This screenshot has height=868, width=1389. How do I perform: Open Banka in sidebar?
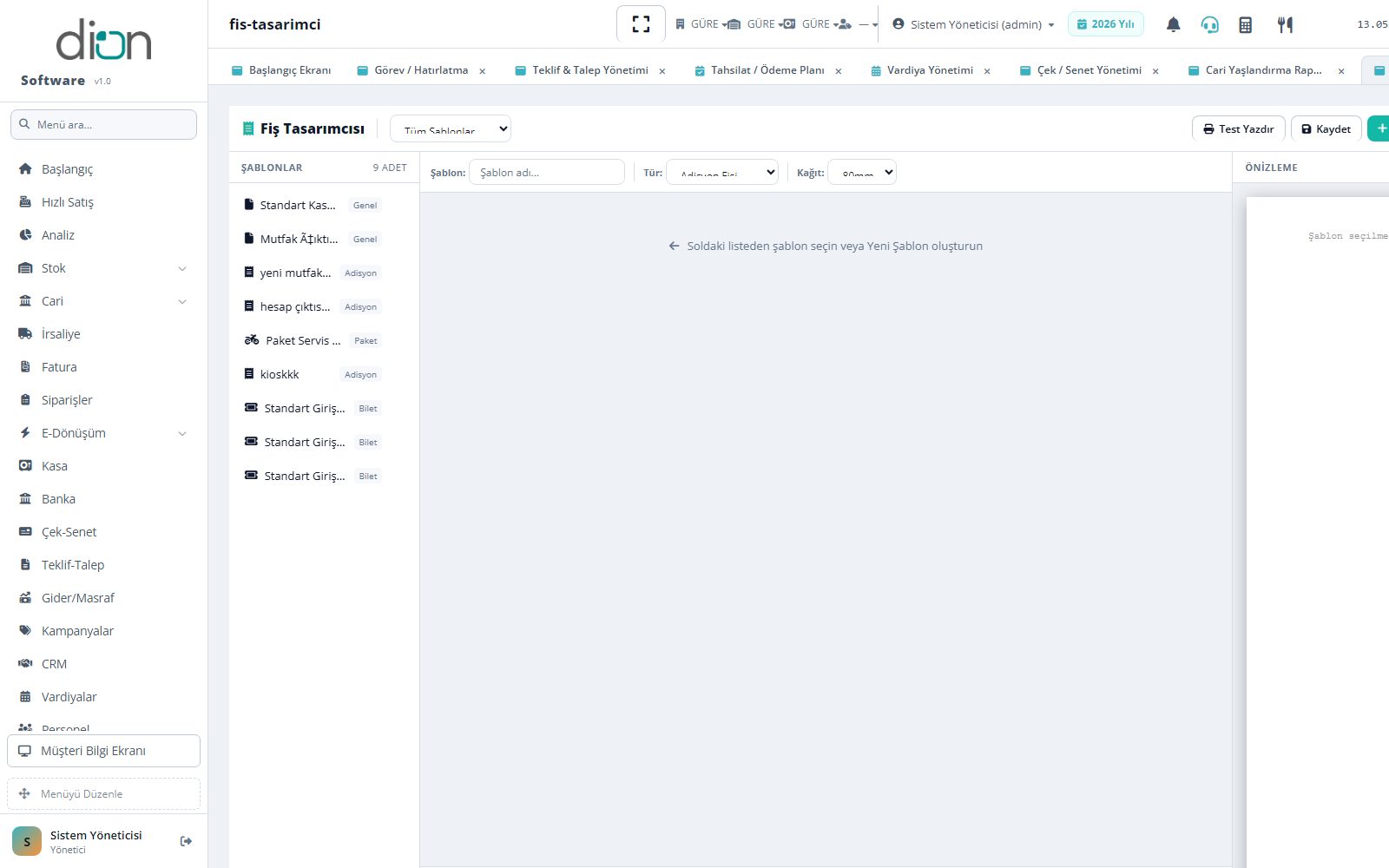(103, 499)
